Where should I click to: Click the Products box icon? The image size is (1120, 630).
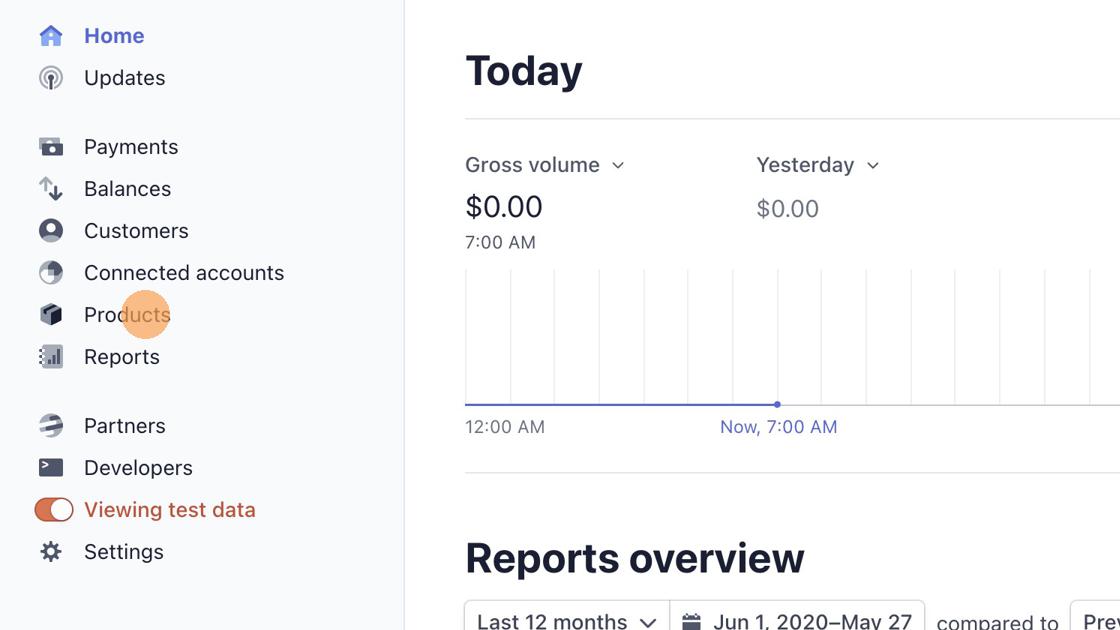pos(51,315)
